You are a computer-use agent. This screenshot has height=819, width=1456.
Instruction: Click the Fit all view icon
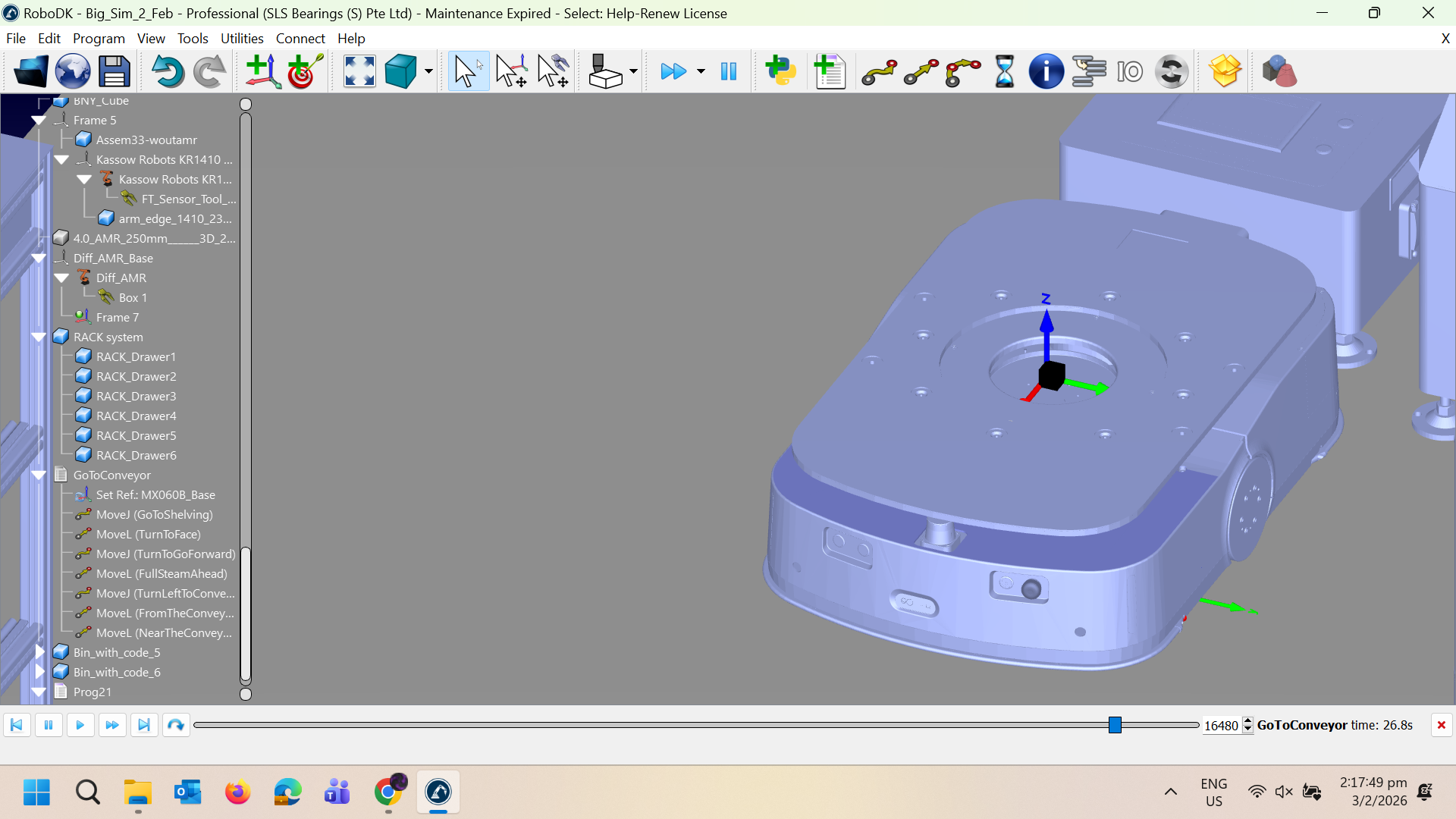[x=359, y=71]
